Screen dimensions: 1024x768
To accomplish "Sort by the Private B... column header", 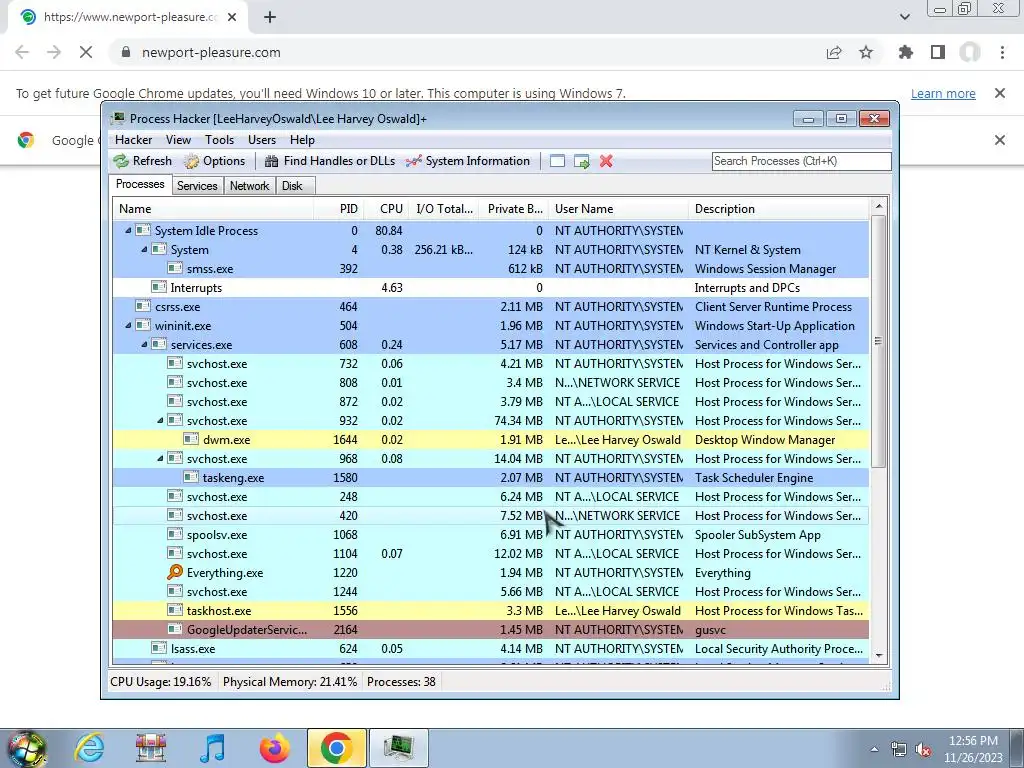I will click(x=513, y=209).
